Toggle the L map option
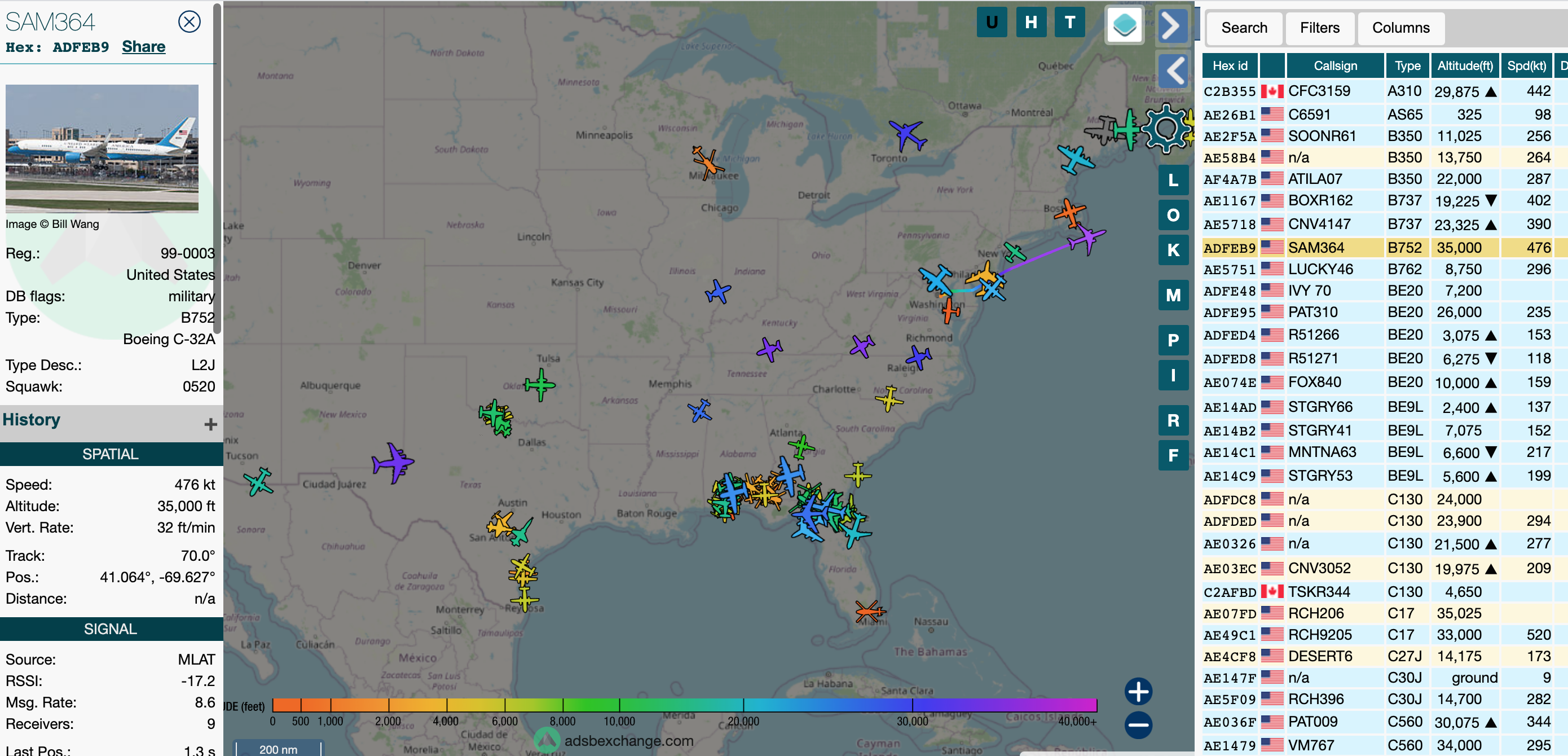 (x=1173, y=180)
